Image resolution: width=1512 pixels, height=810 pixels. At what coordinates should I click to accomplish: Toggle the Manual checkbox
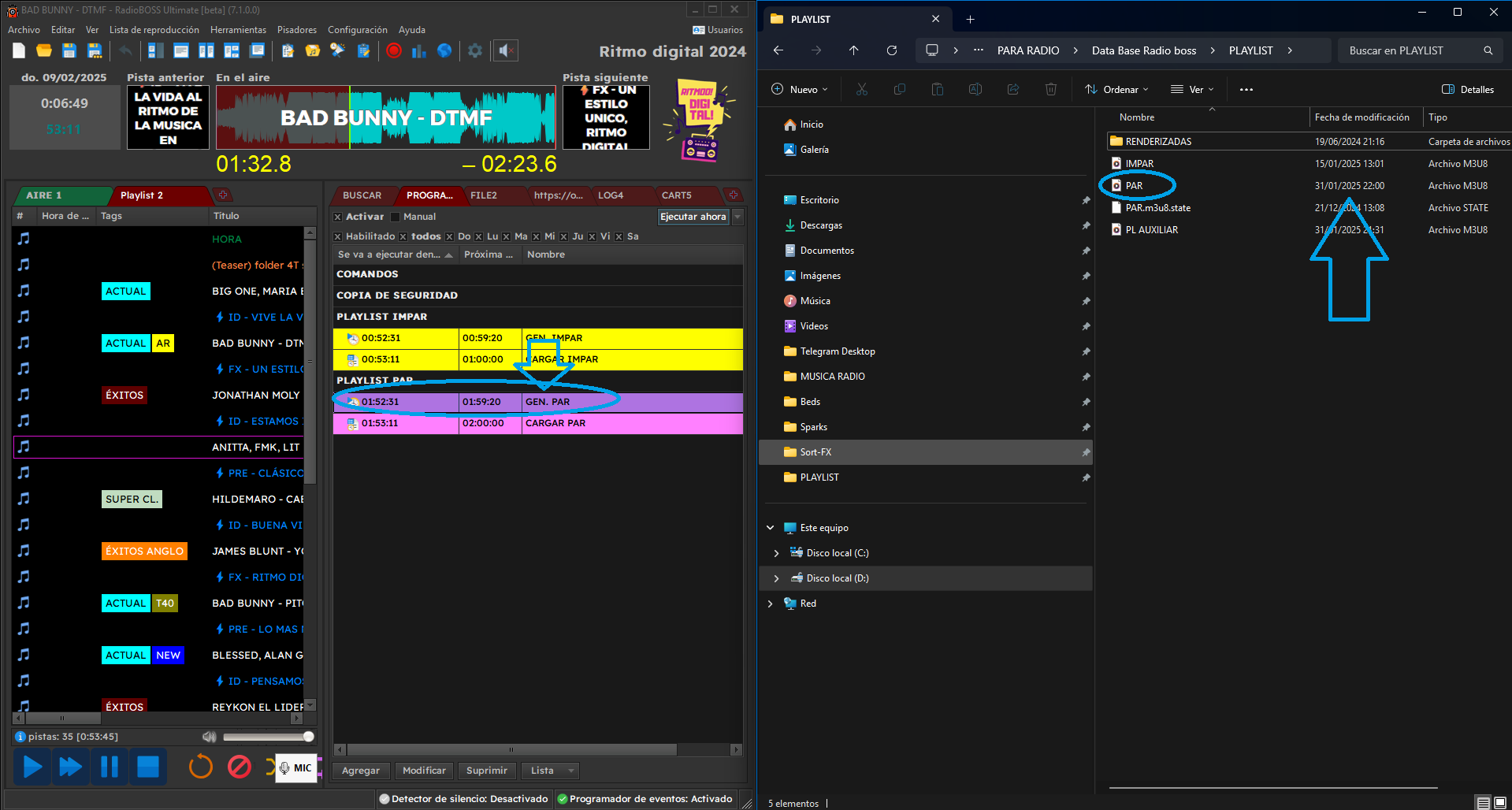[x=396, y=217]
